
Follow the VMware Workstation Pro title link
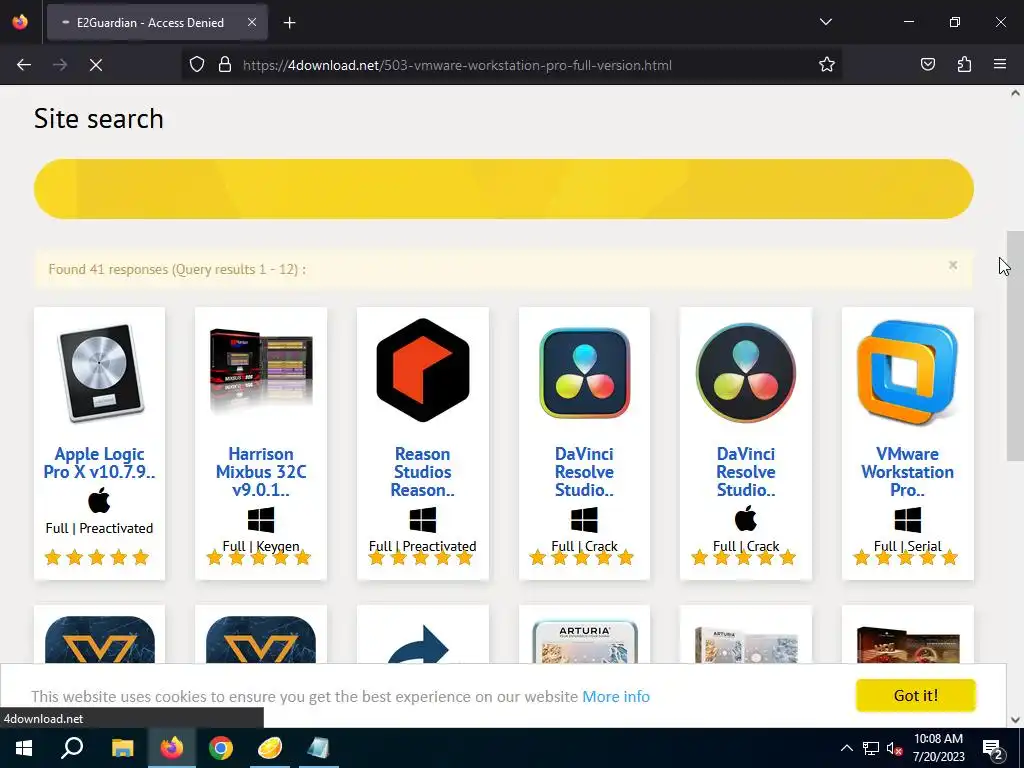[x=908, y=472]
